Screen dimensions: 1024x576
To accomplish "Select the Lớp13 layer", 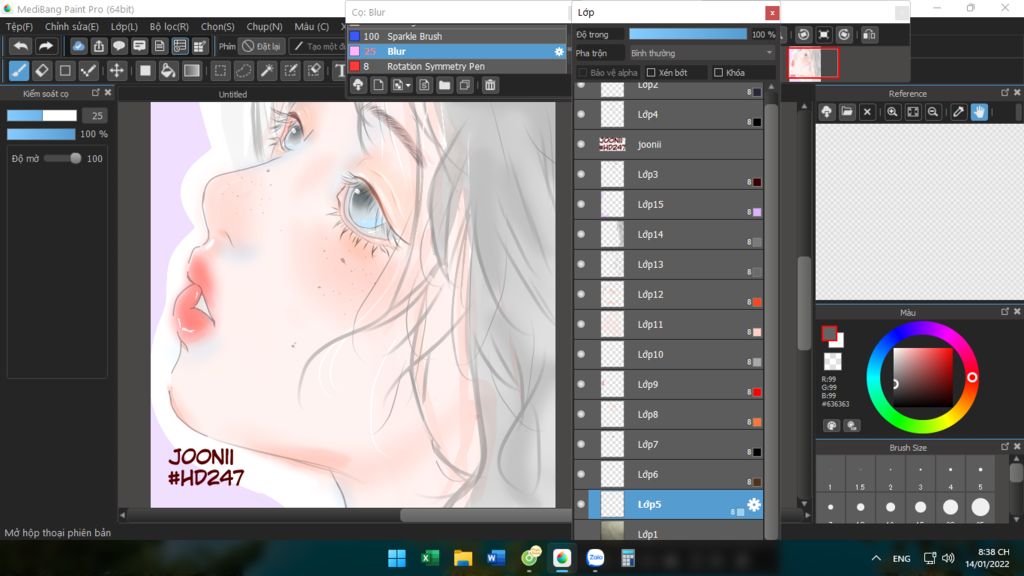I will pyautogui.click(x=669, y=264).
